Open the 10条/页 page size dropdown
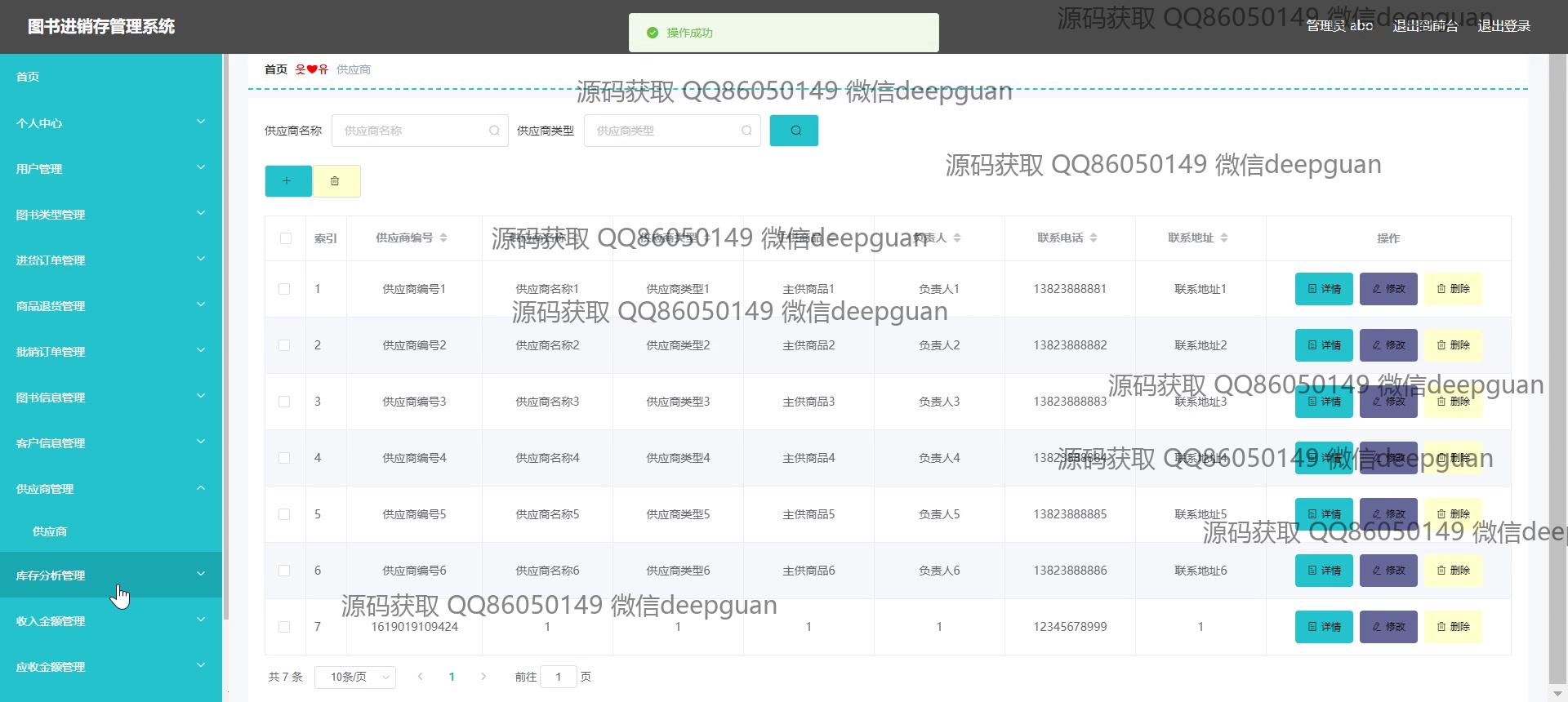Screen dimensions: 1568x702 click(x=355, y=677)
